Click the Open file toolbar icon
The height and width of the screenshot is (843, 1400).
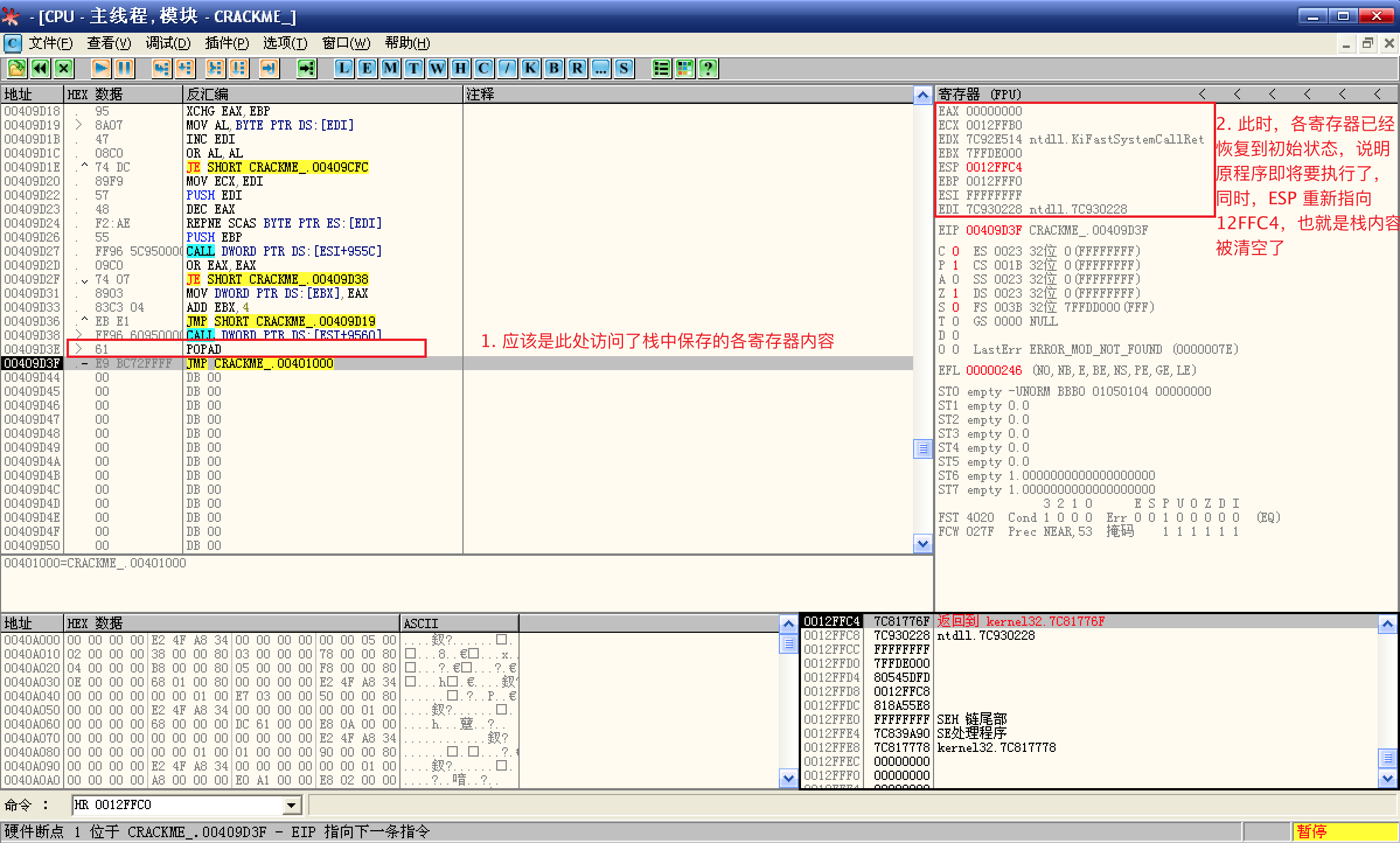click(x=17, y=68)
